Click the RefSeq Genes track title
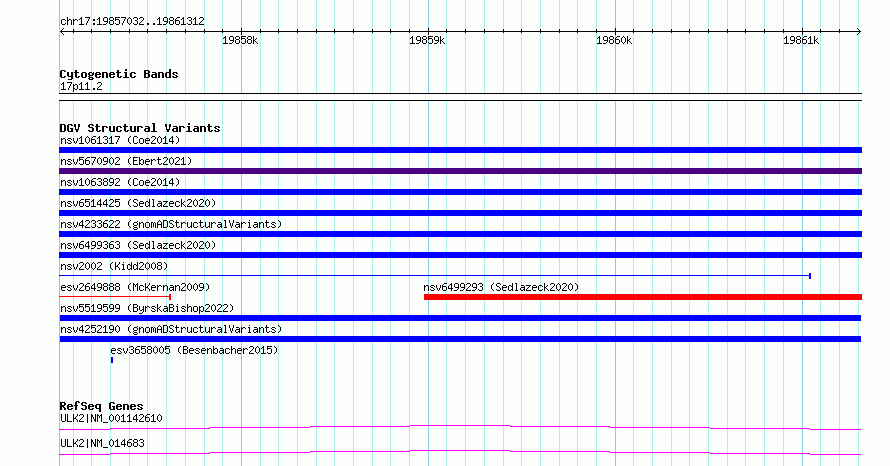Screen dimensions: 890x466 [101, 406]
